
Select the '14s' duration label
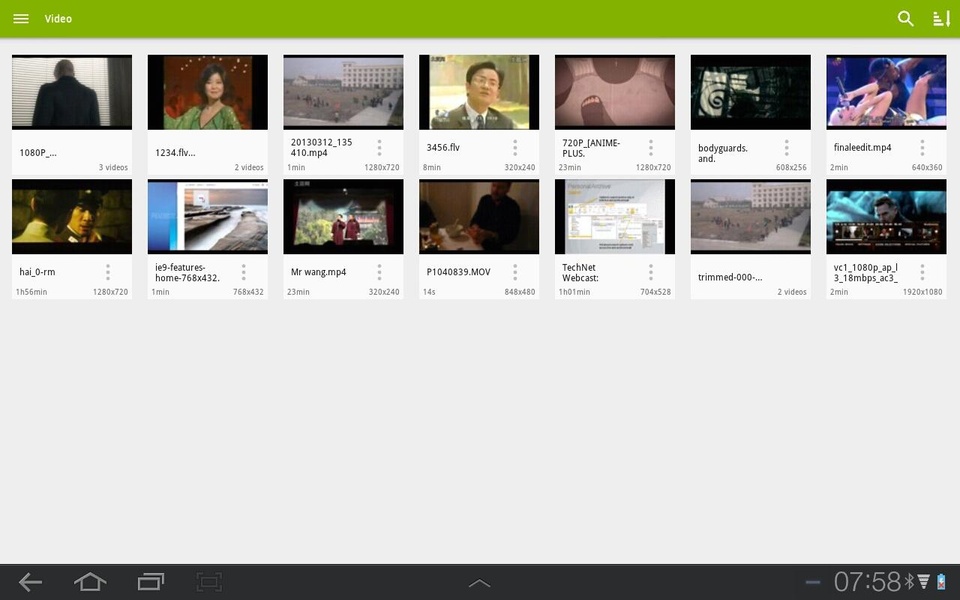[x=429, y=292]
